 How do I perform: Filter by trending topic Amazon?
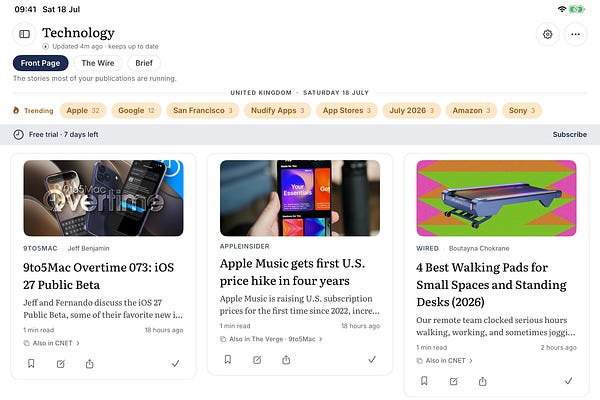pos(471,111)
